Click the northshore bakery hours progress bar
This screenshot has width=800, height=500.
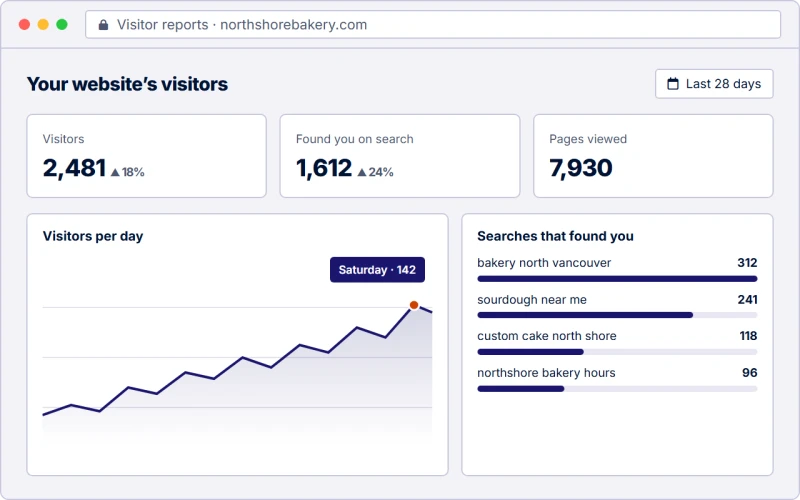coord(617,389)
